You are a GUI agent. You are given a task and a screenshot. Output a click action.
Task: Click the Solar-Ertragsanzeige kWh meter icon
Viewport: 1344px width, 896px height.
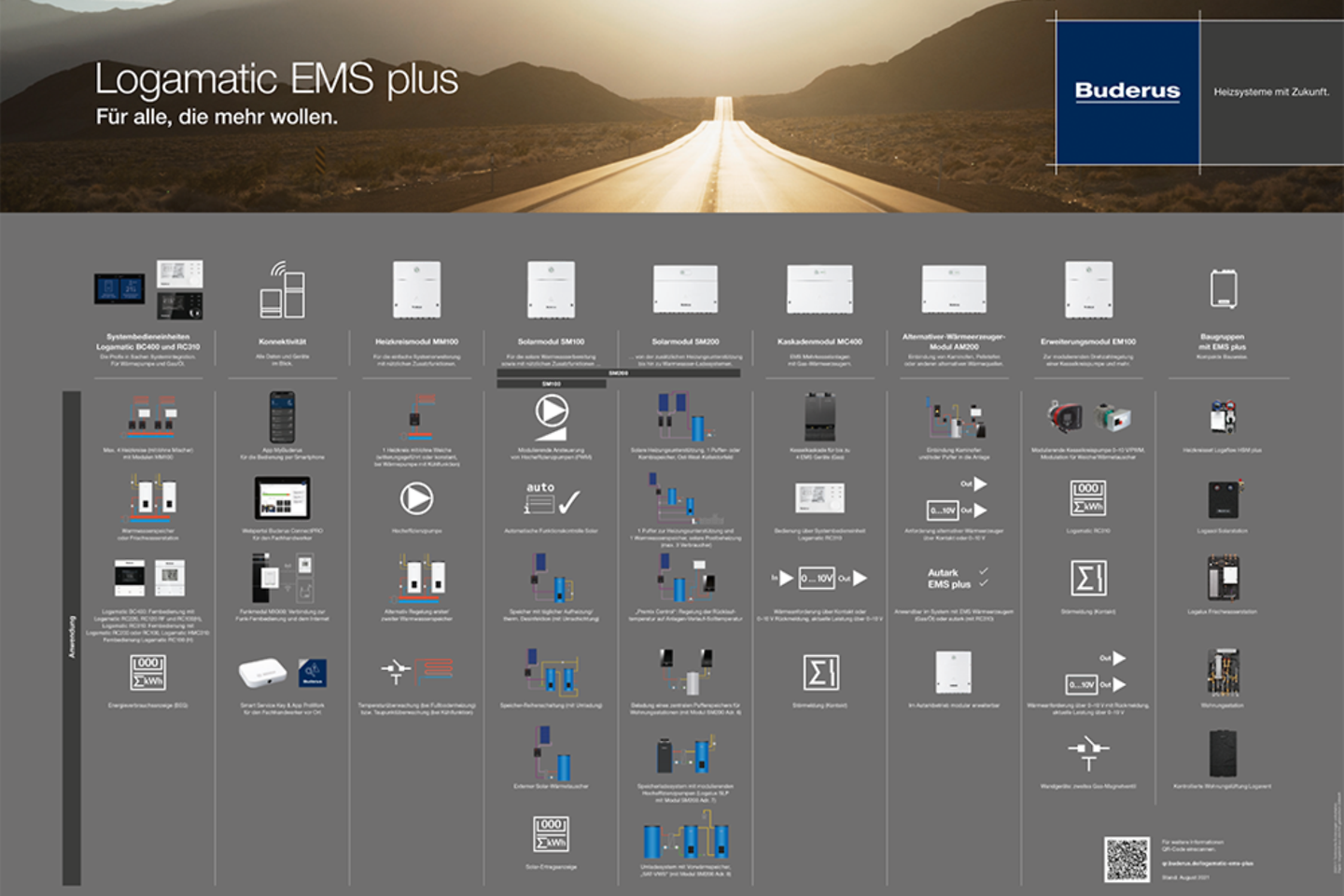[x=551, y=833]
